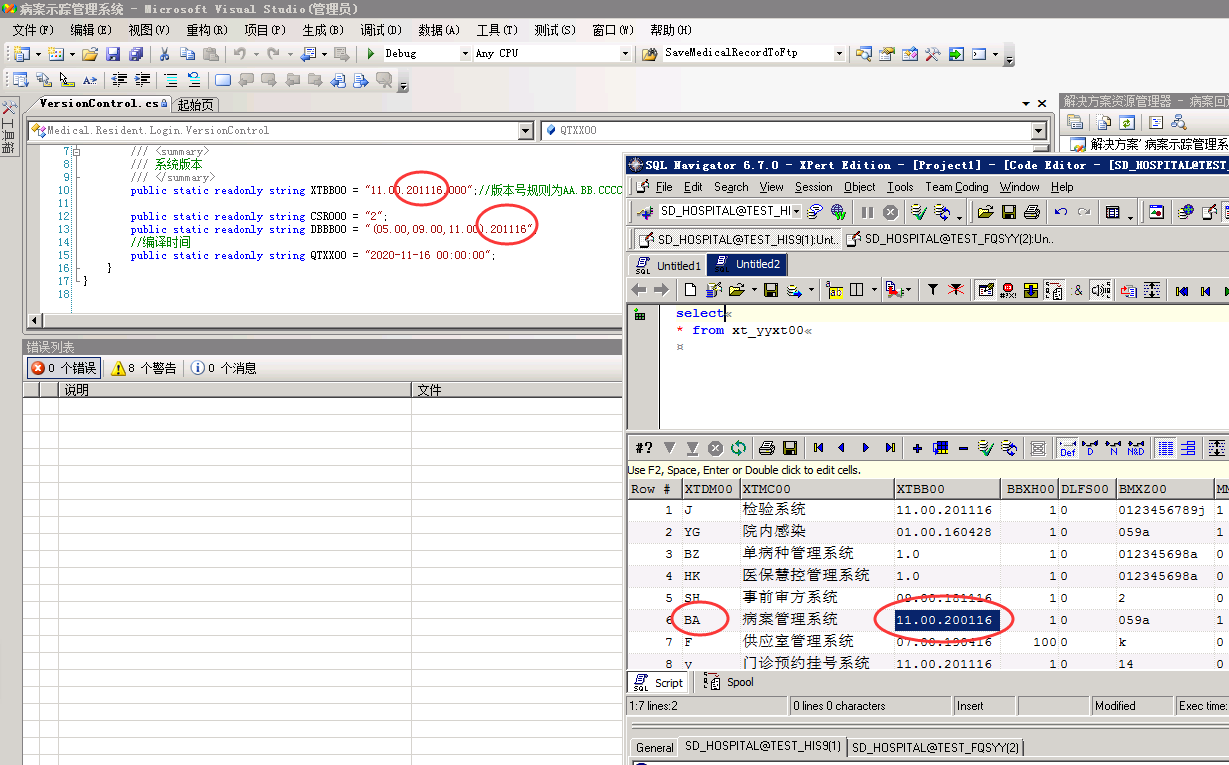Click the 说明 column header in error list

click(x=235, y=390)
